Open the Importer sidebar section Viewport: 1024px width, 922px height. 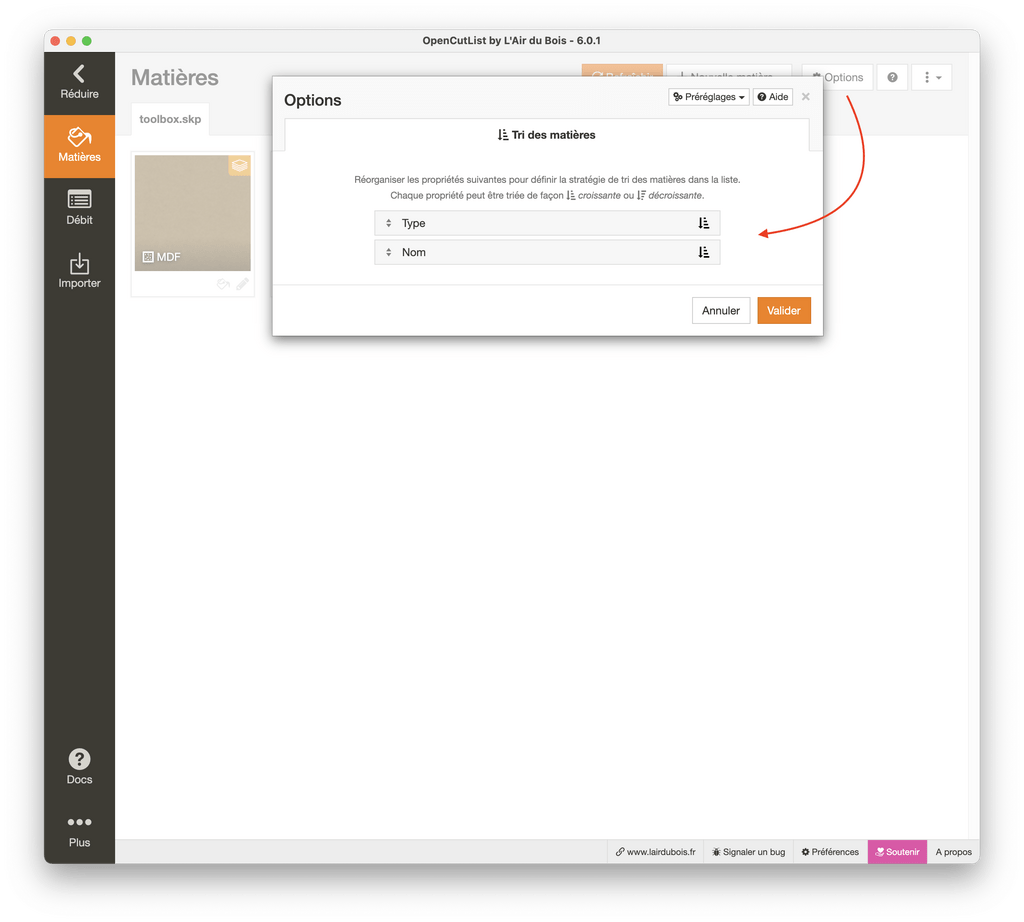[79, 271]
